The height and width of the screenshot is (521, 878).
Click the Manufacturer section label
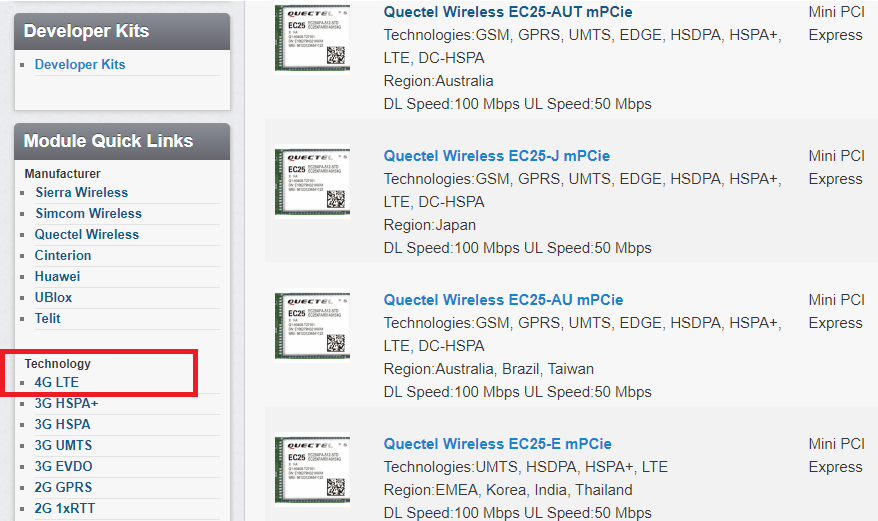[x=62, y=174]
